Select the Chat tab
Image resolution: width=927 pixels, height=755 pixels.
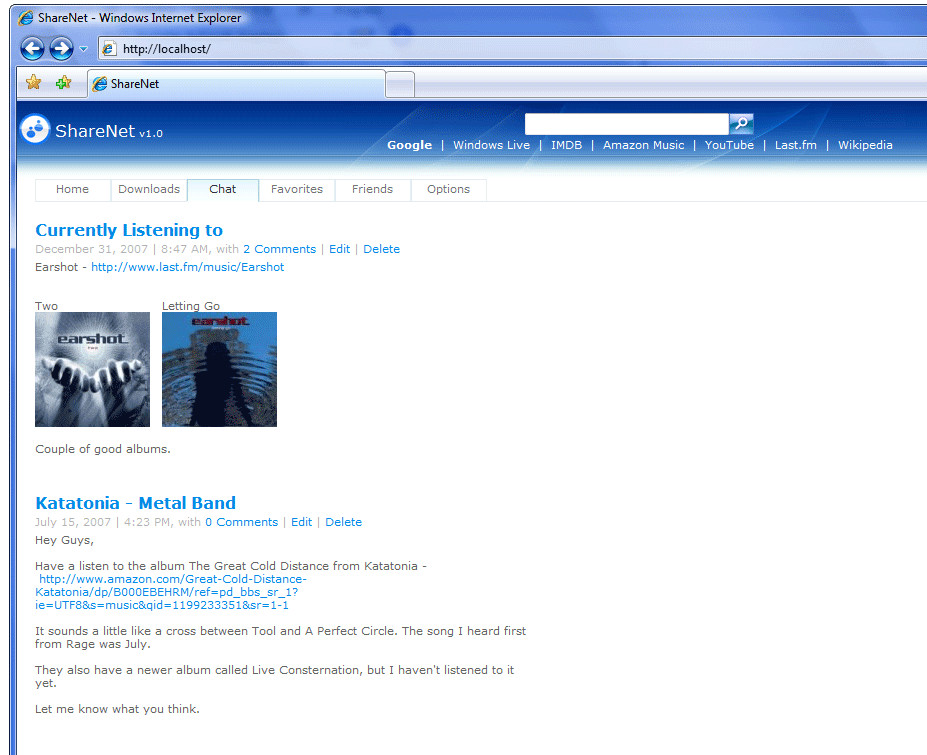click(x=223, y=190)
